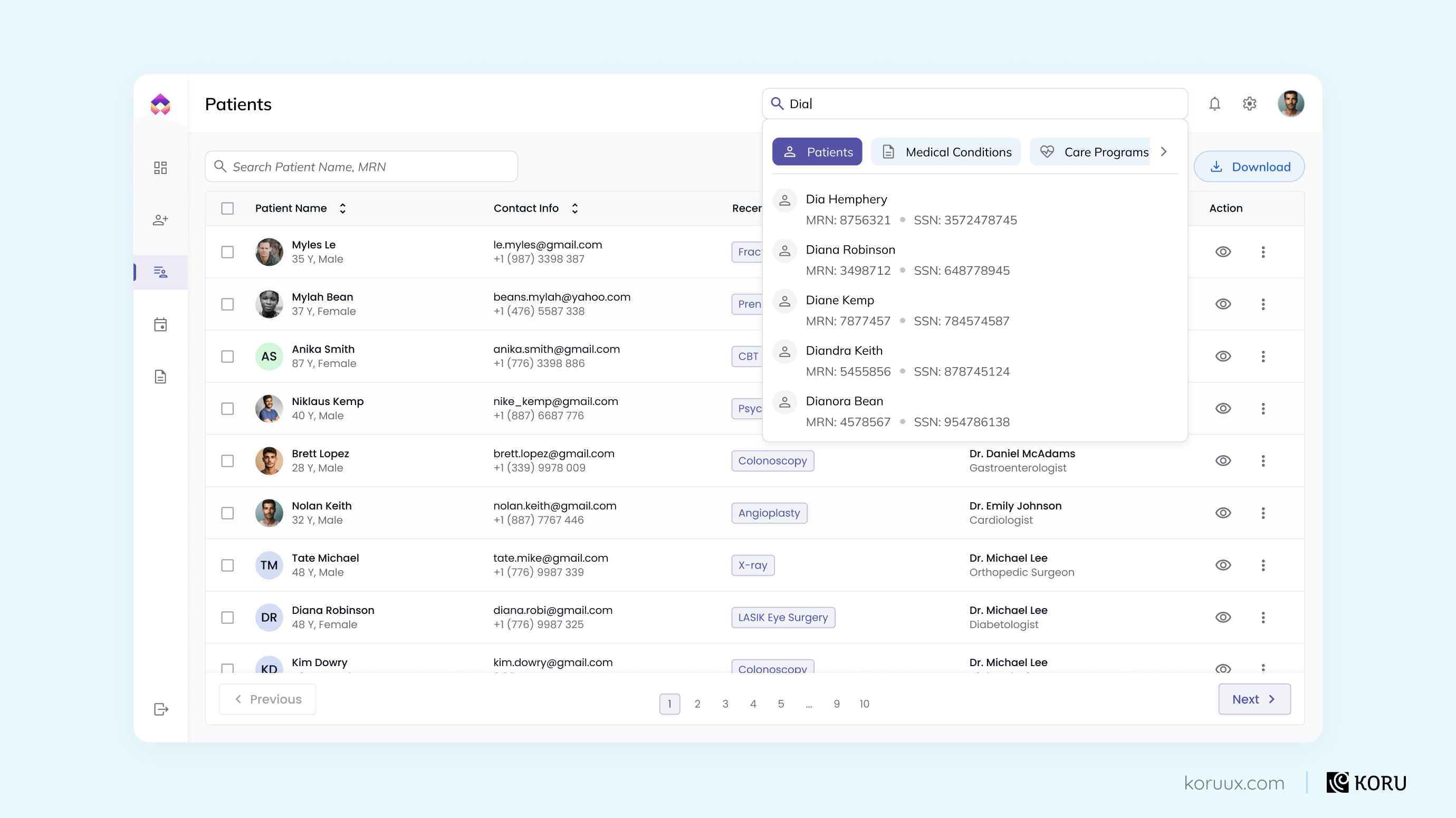Expand more search categories with the right chevron

(1164, 151)
